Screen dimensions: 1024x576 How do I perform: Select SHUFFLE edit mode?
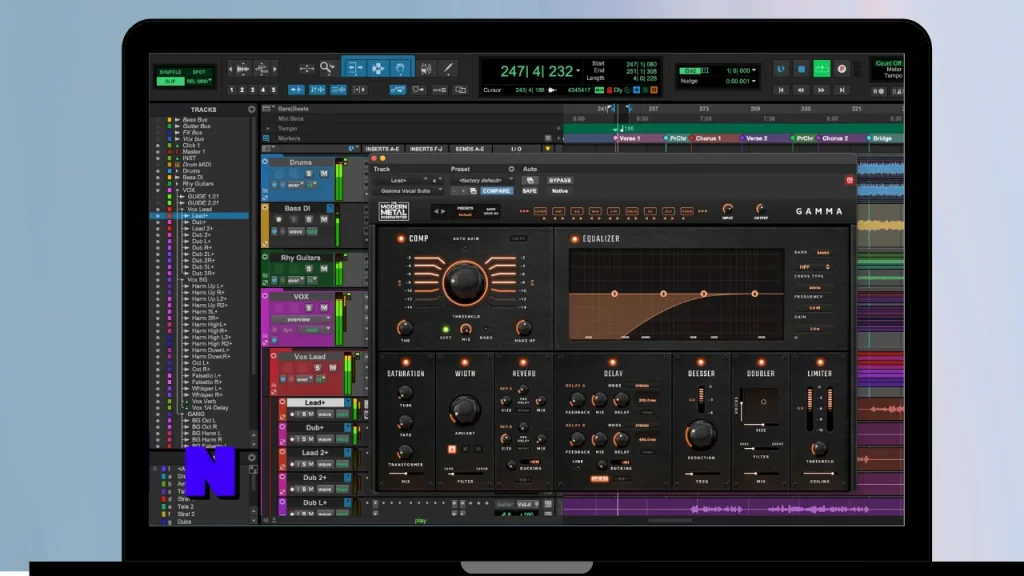click(x=170, y=72)
